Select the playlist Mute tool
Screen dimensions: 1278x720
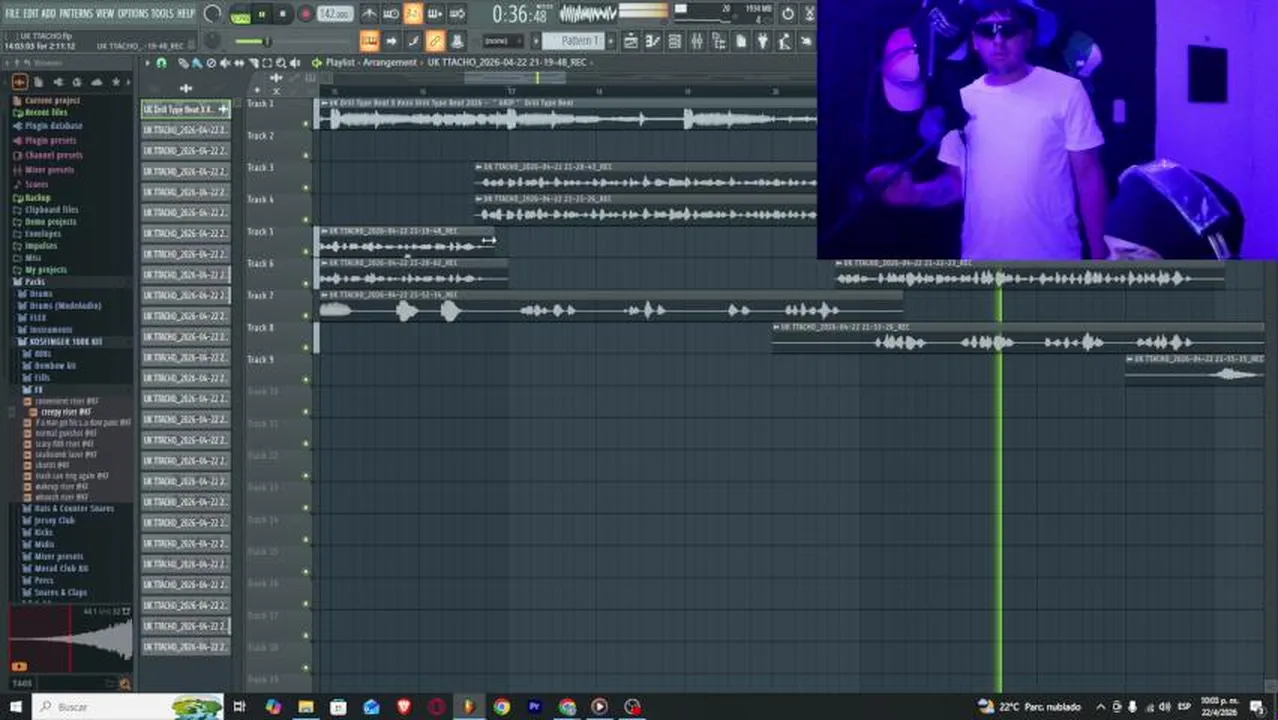click(225, 62)
